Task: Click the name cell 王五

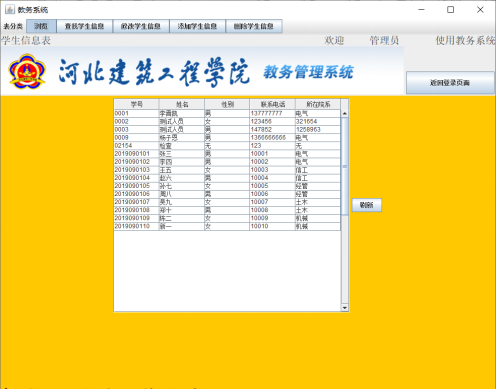Action: (x=182, y=170)
